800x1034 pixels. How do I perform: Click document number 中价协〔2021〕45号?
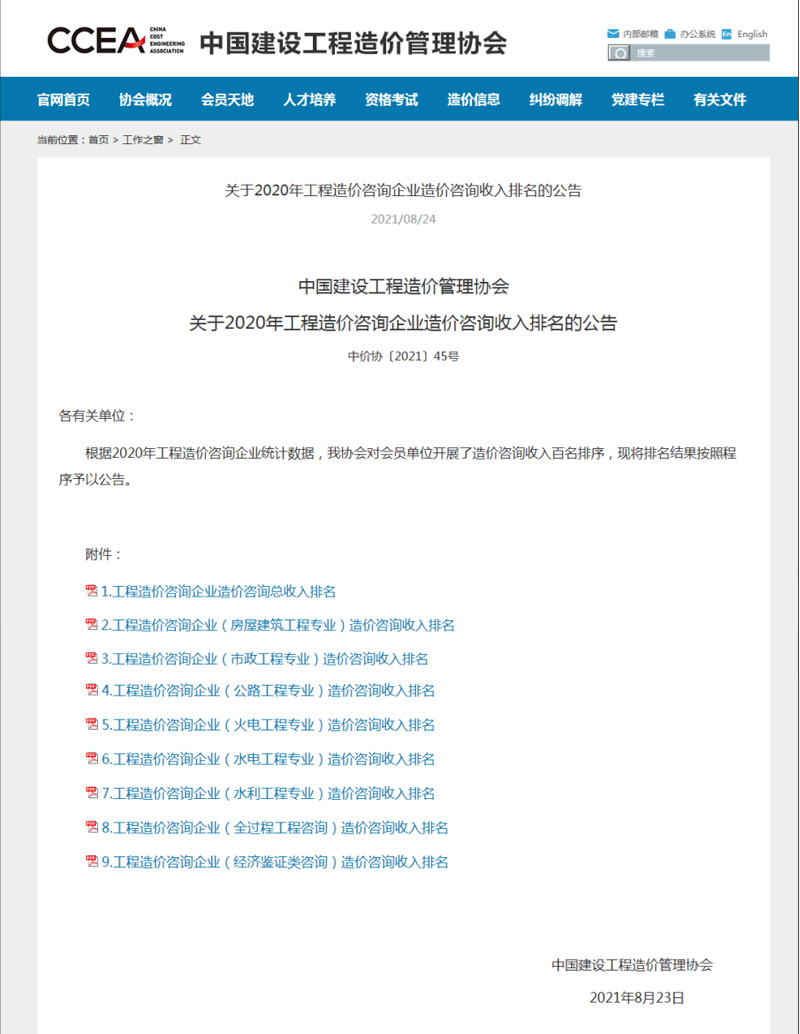click(403, 356)
